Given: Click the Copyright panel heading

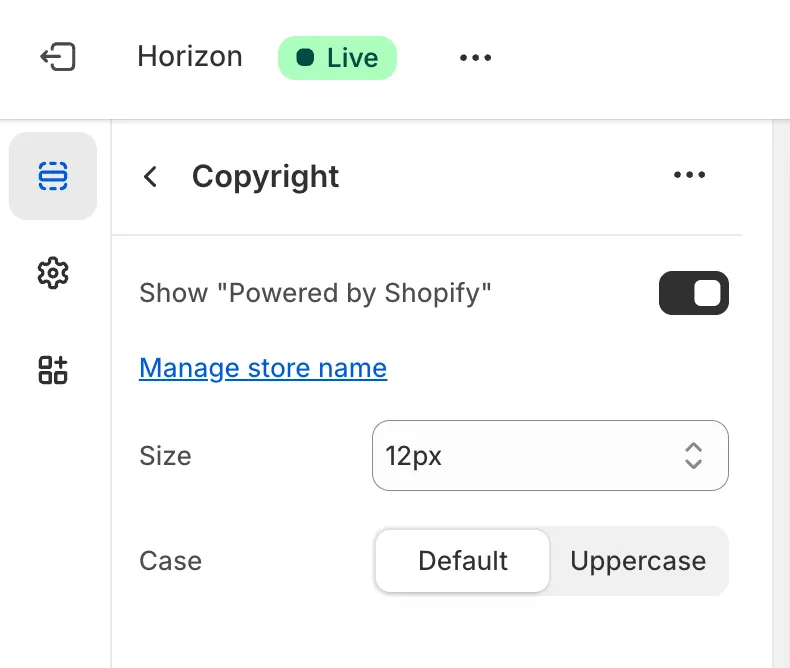Looking at the screenshot, I should 265,177.
